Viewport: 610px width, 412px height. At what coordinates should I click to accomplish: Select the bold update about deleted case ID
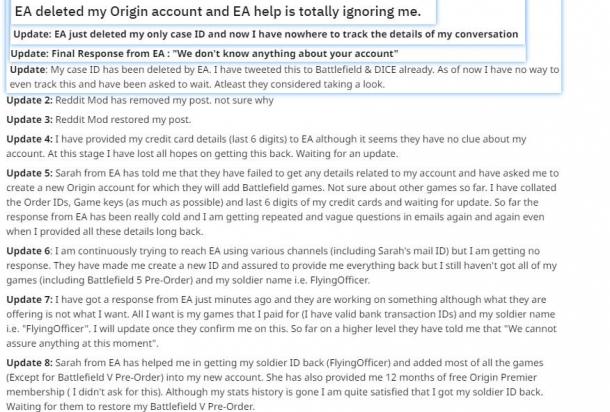point(266,34)
